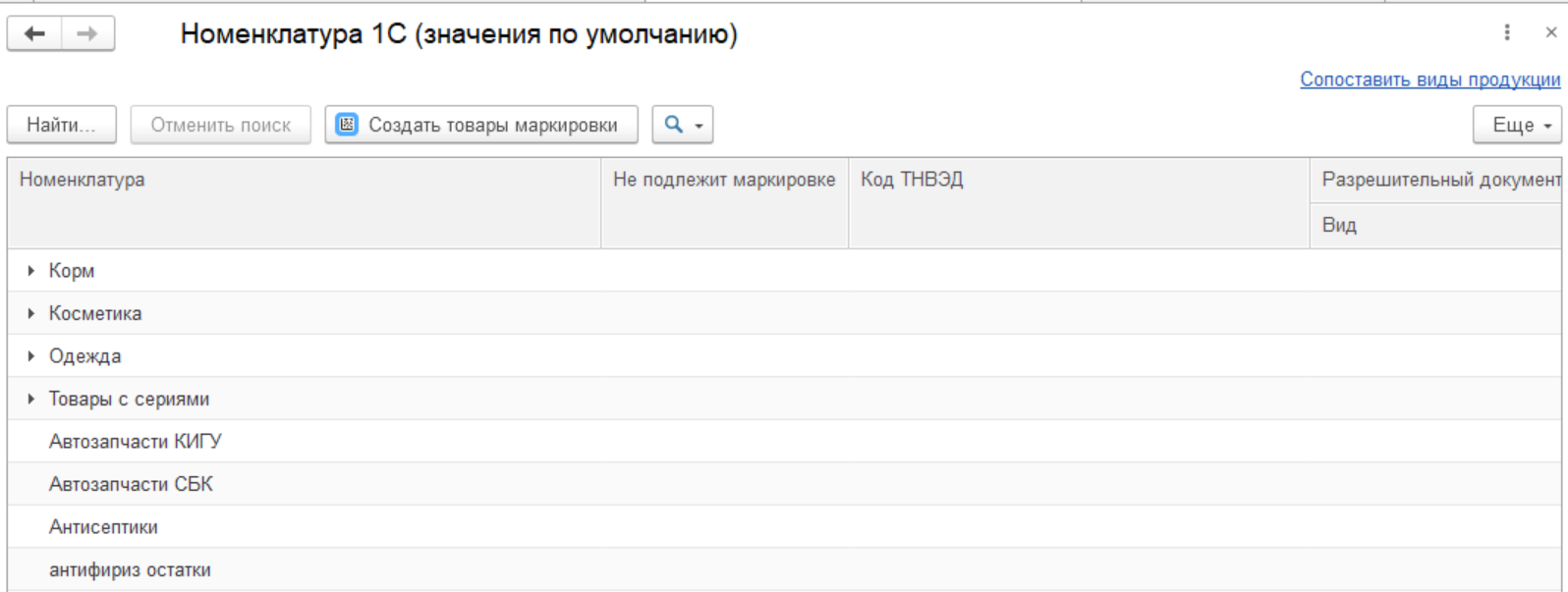This screenshot has height=592, width=1568.
Task: Click Создать товары маркировки button
Action: tap(481, 125)
